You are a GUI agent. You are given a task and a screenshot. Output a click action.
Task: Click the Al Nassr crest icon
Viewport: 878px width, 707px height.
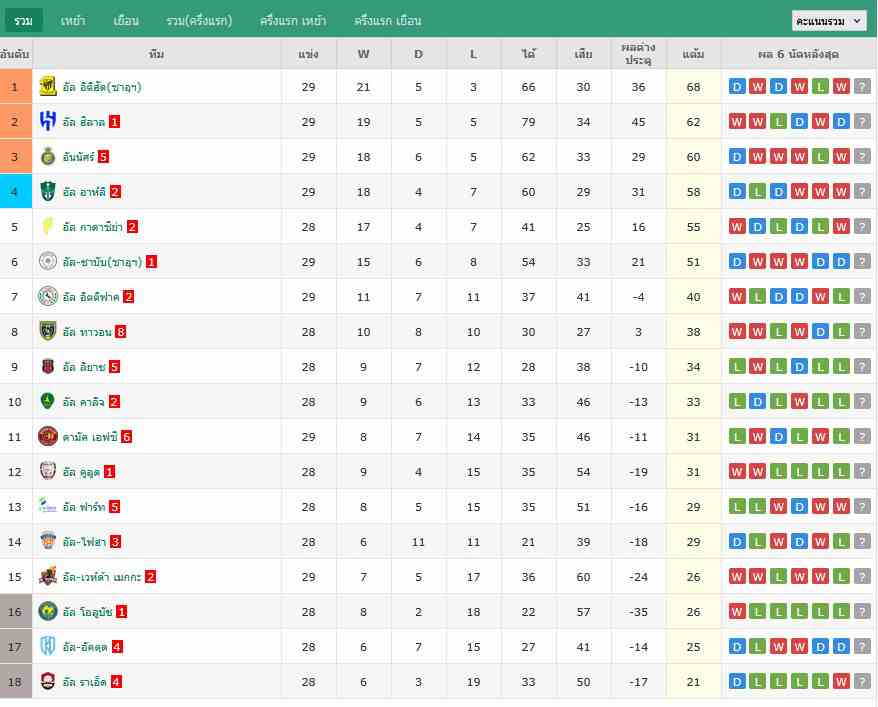coord(48,157)
